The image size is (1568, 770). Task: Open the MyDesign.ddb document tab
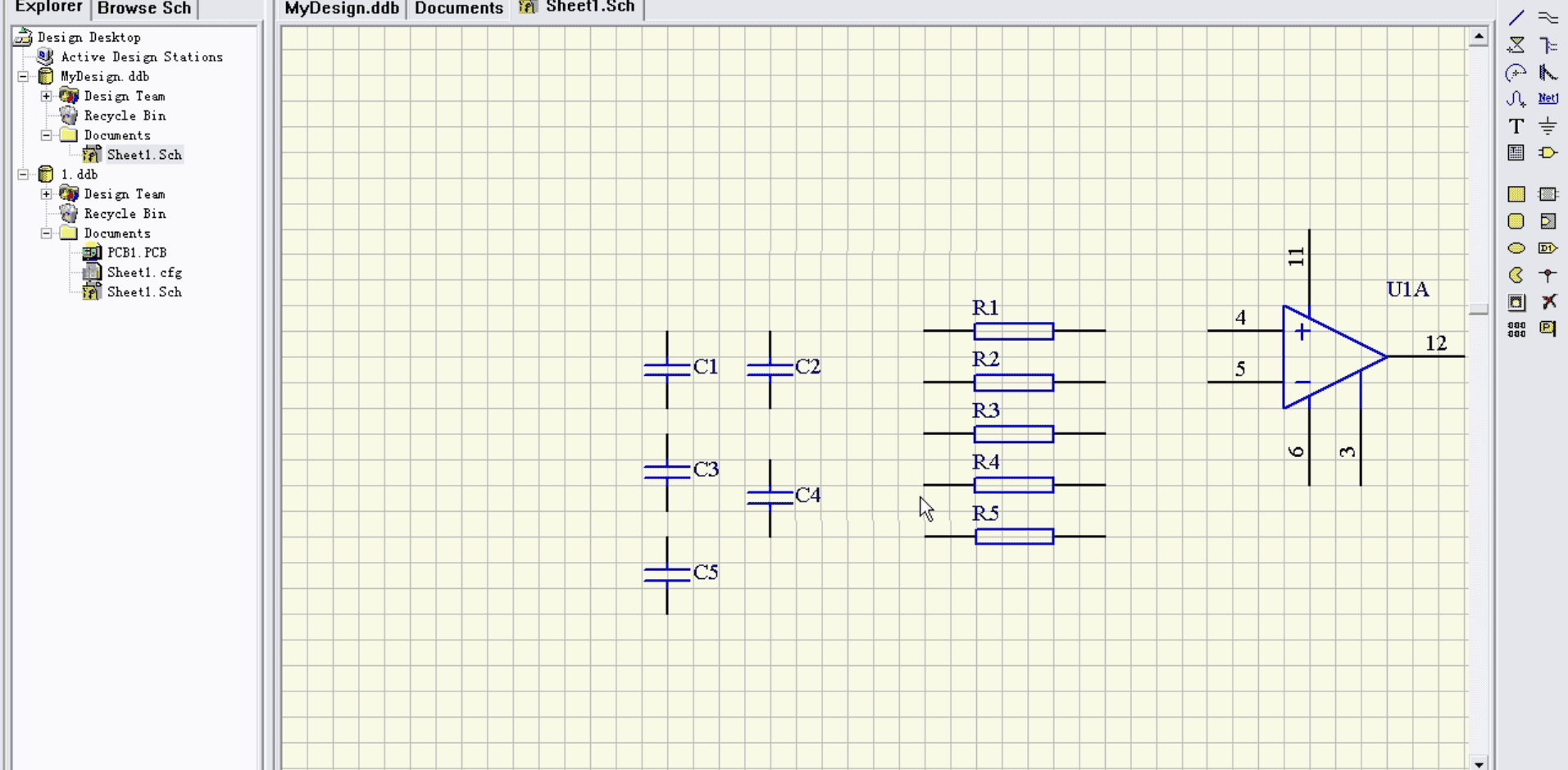pyautogui.click(x=342, y=8)
